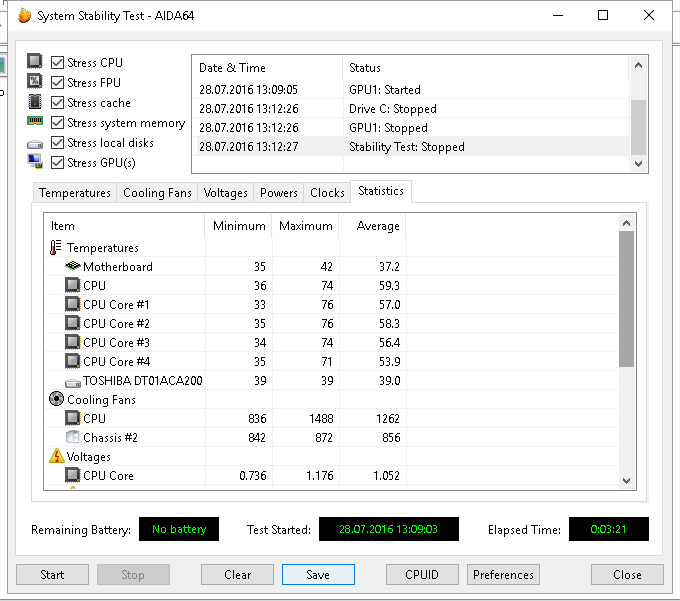
Task: Open the CPUID panel
Action: pos(422,575)
